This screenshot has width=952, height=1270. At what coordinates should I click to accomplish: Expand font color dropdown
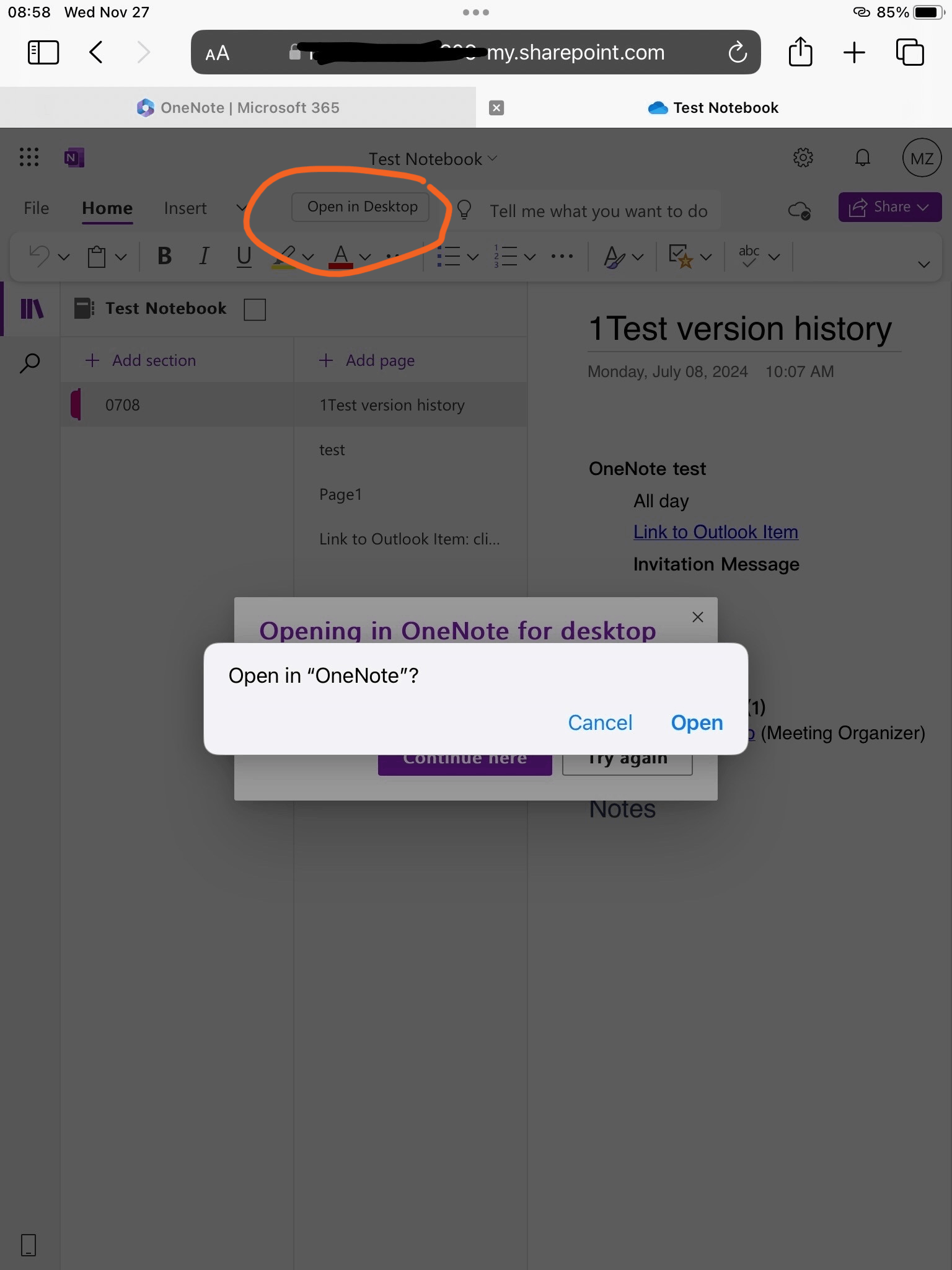tap(365, 257)
